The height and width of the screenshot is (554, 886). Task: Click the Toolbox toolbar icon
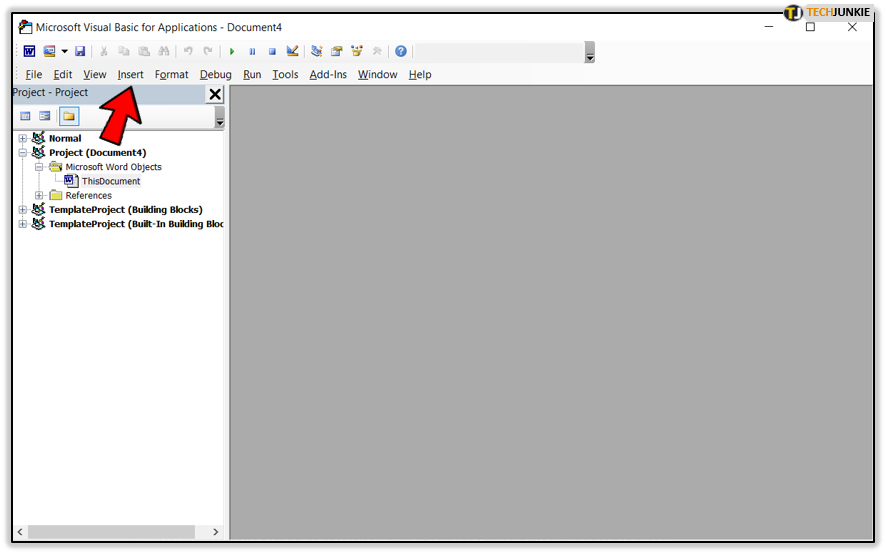[377, 51]
